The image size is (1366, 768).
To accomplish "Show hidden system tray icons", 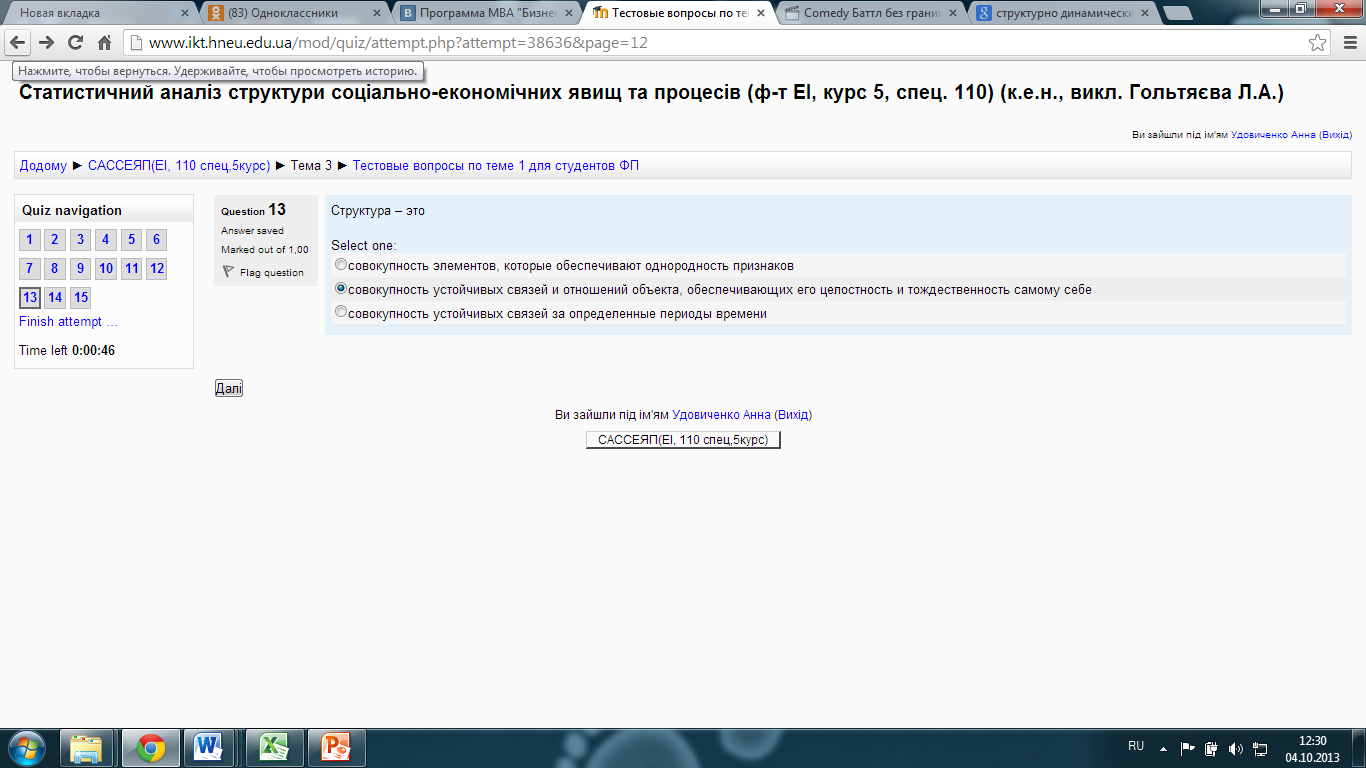I will tap(1163, 748).
